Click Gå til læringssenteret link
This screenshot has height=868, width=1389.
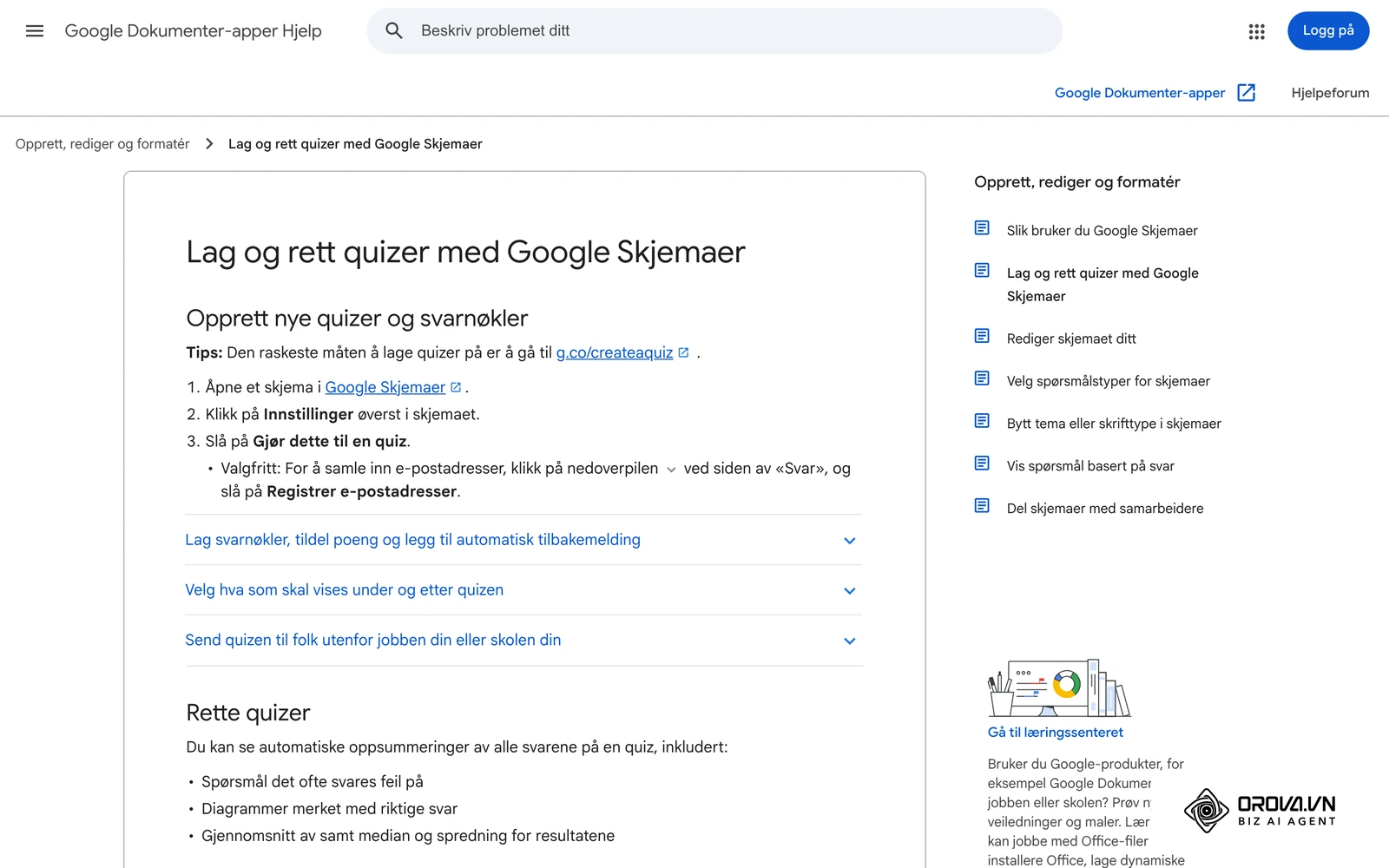tap(1056, 733)
